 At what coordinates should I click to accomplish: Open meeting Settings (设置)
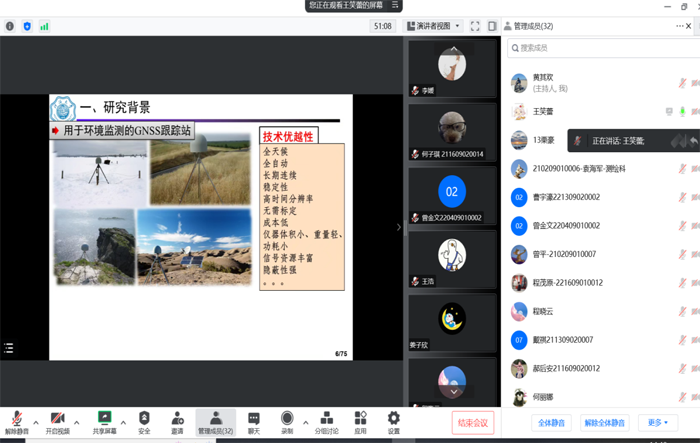(393, 422)
